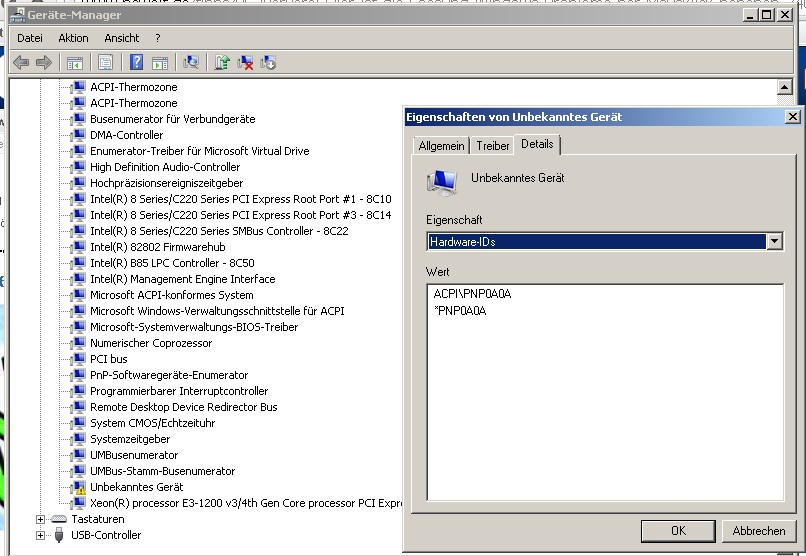Click the keyboard icon next to Tastaturen
This screenshot has height=556, width=806.
pyautogui.click(x=59, y=519)
